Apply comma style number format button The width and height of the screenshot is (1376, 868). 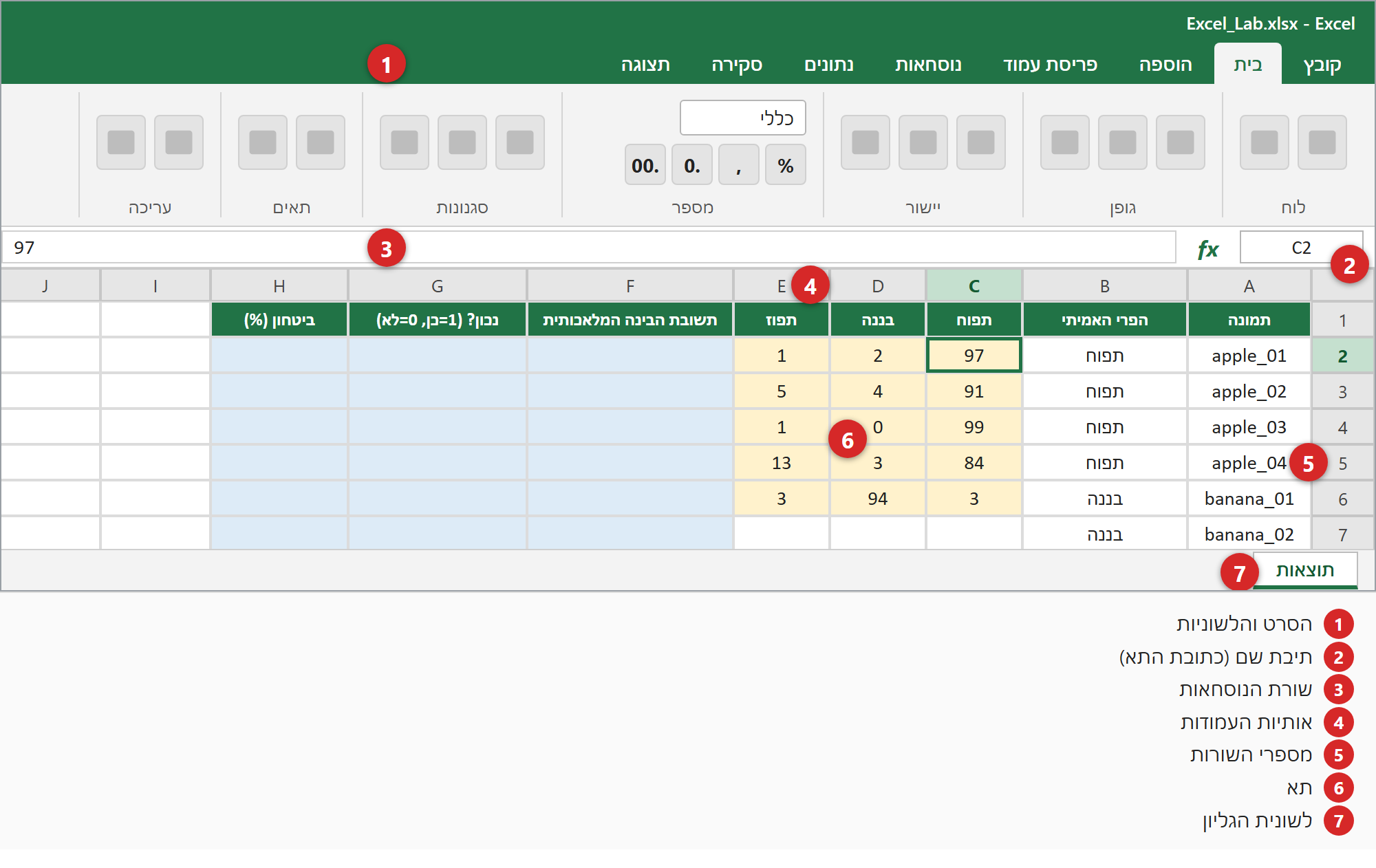pyautogui.click(x=739, y=165)
